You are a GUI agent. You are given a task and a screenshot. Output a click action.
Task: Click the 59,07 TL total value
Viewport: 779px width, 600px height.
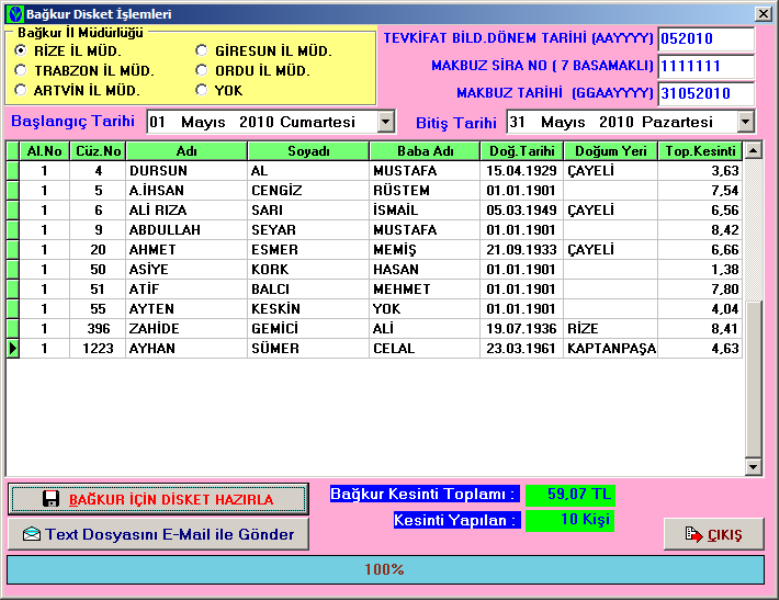570,494
